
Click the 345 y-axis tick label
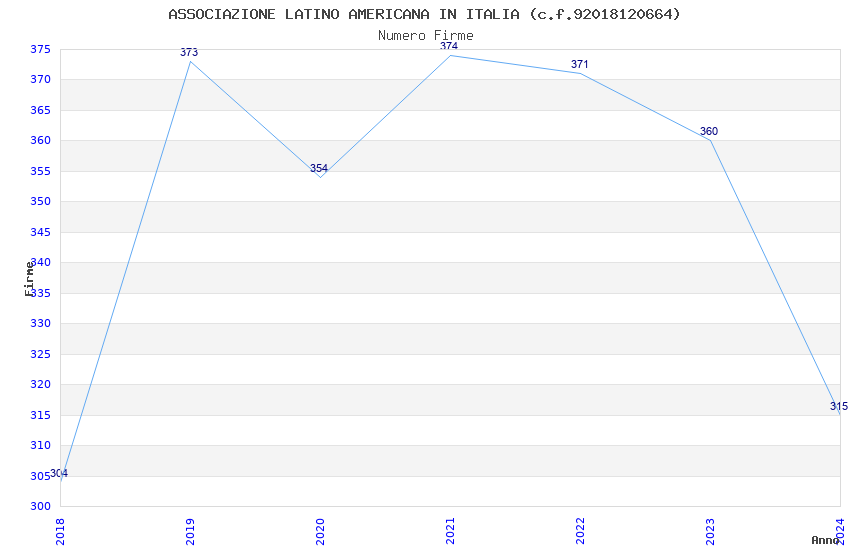point(40,232)
